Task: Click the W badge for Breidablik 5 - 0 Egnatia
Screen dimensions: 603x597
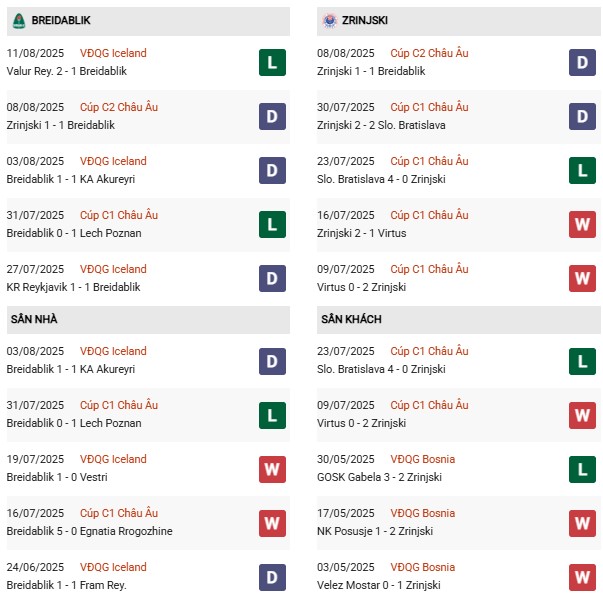Action: click(272, 523)
